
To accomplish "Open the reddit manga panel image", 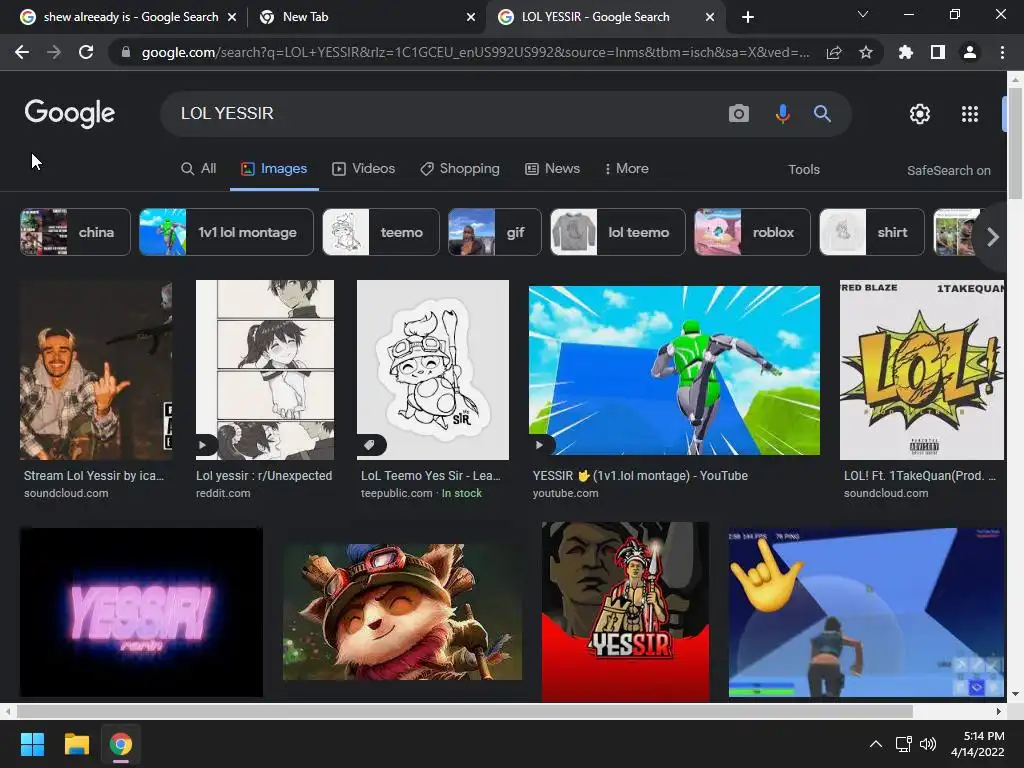I will click(x=264, y=370).
